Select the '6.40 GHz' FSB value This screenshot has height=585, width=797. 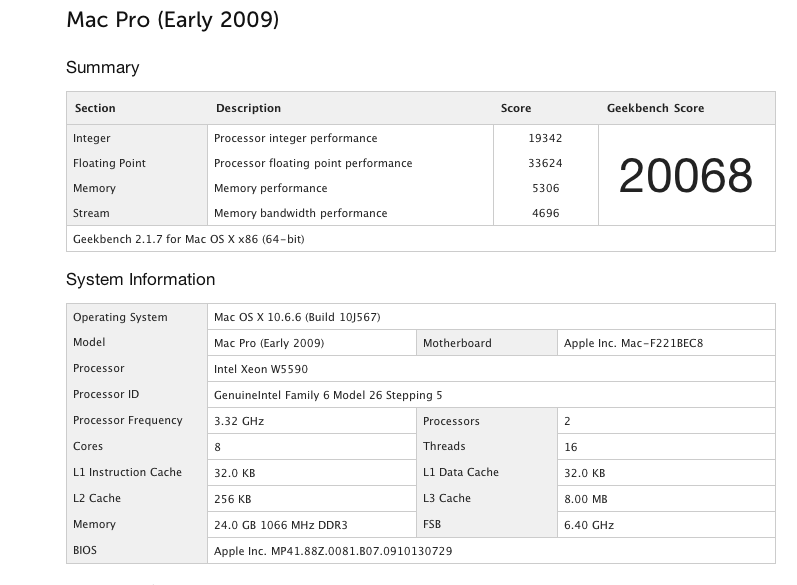(x=589, y=525)
